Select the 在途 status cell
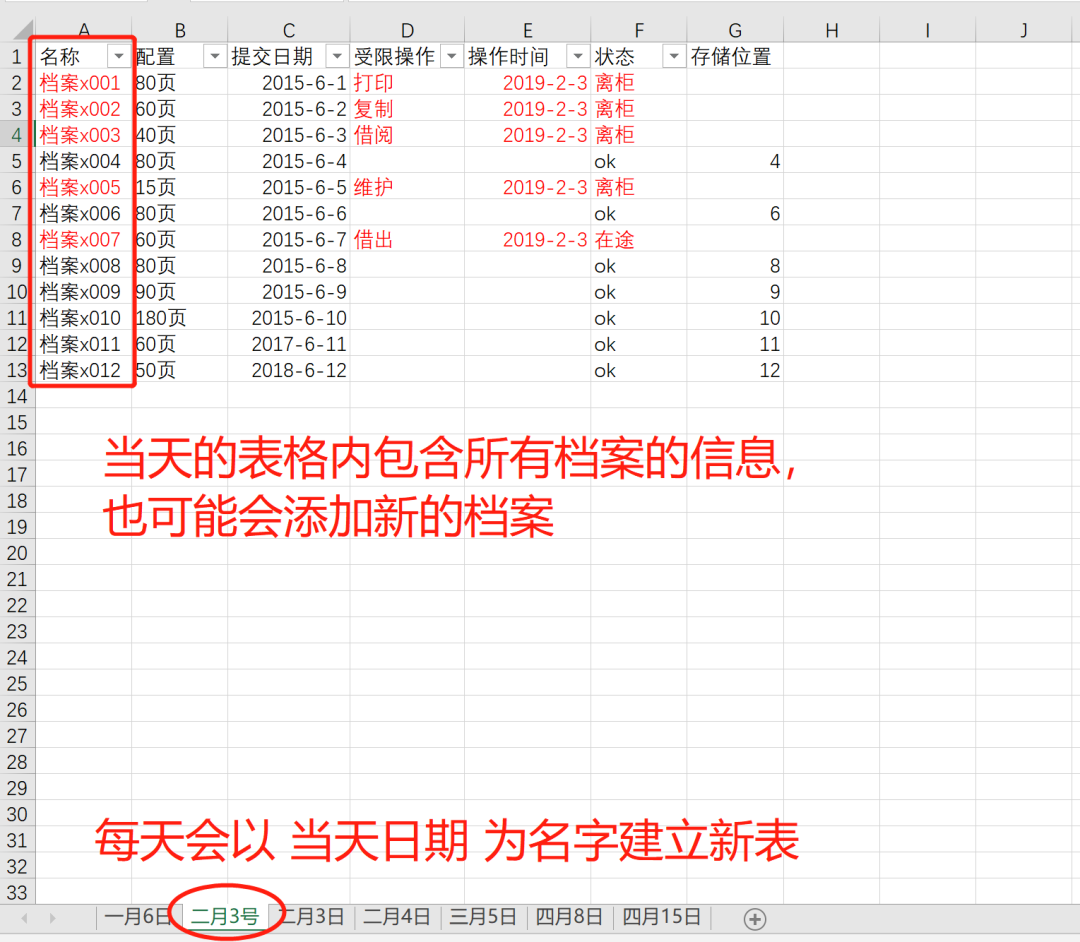 tap(638, 240)
